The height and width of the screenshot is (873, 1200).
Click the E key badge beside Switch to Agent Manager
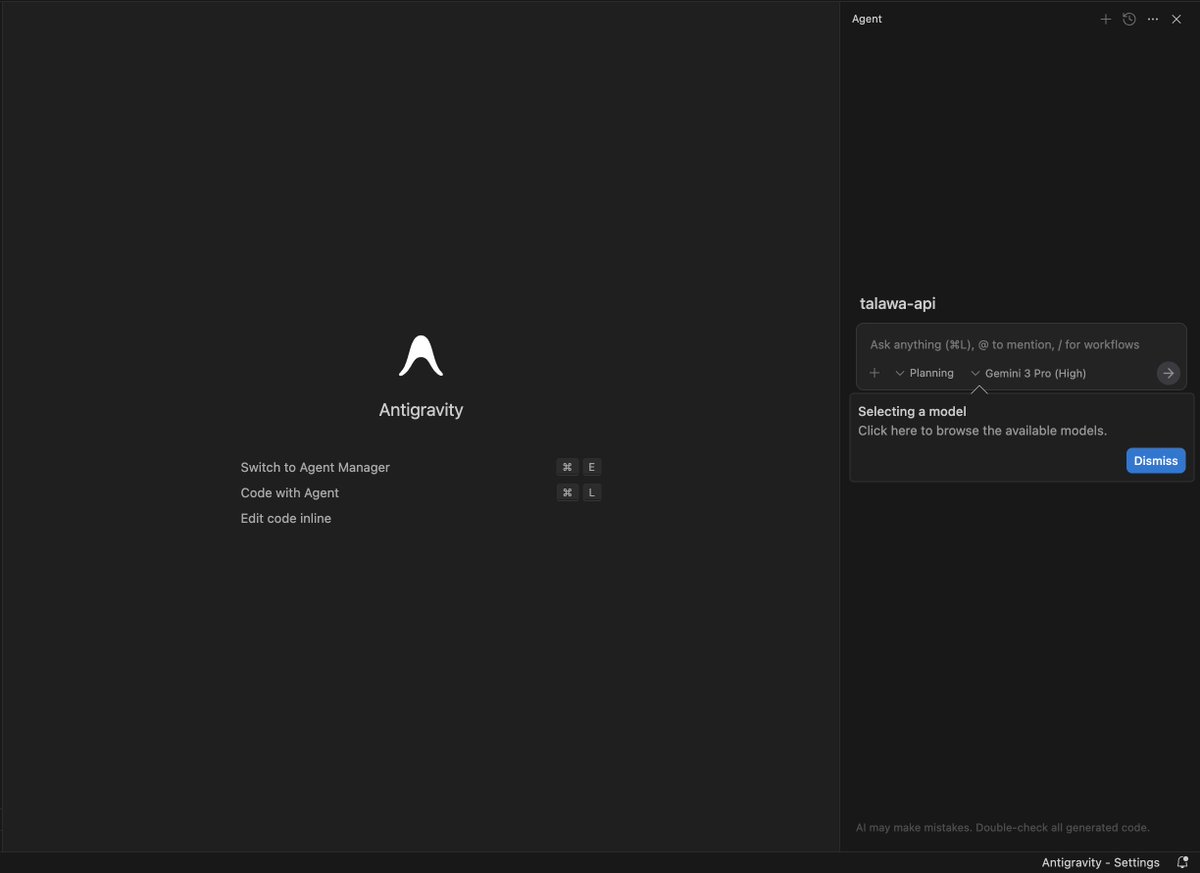[592, 467]
